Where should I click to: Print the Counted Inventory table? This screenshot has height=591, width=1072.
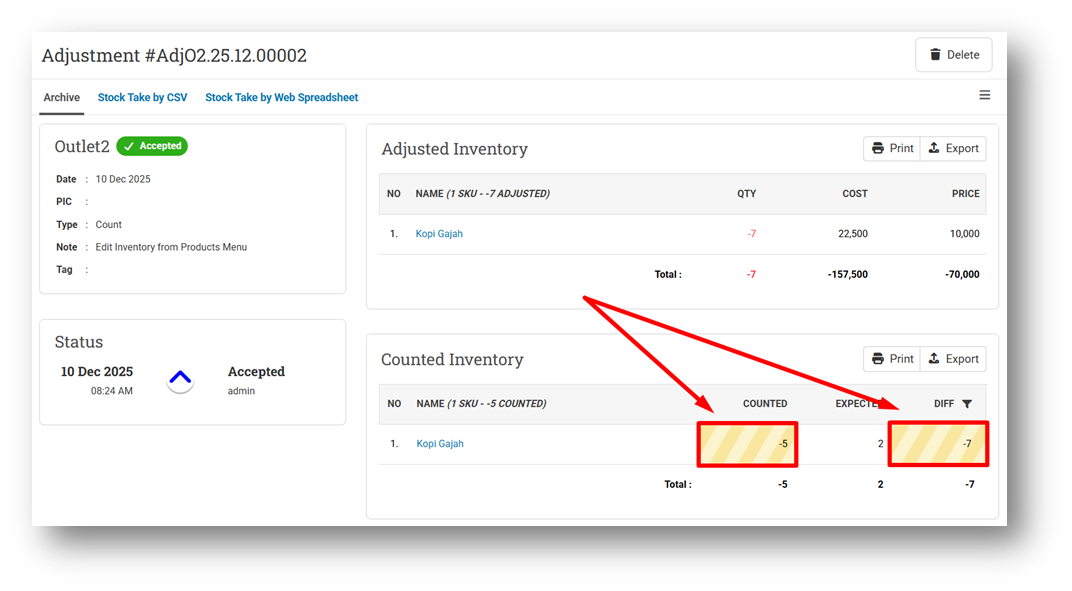[x=892, y=359]
